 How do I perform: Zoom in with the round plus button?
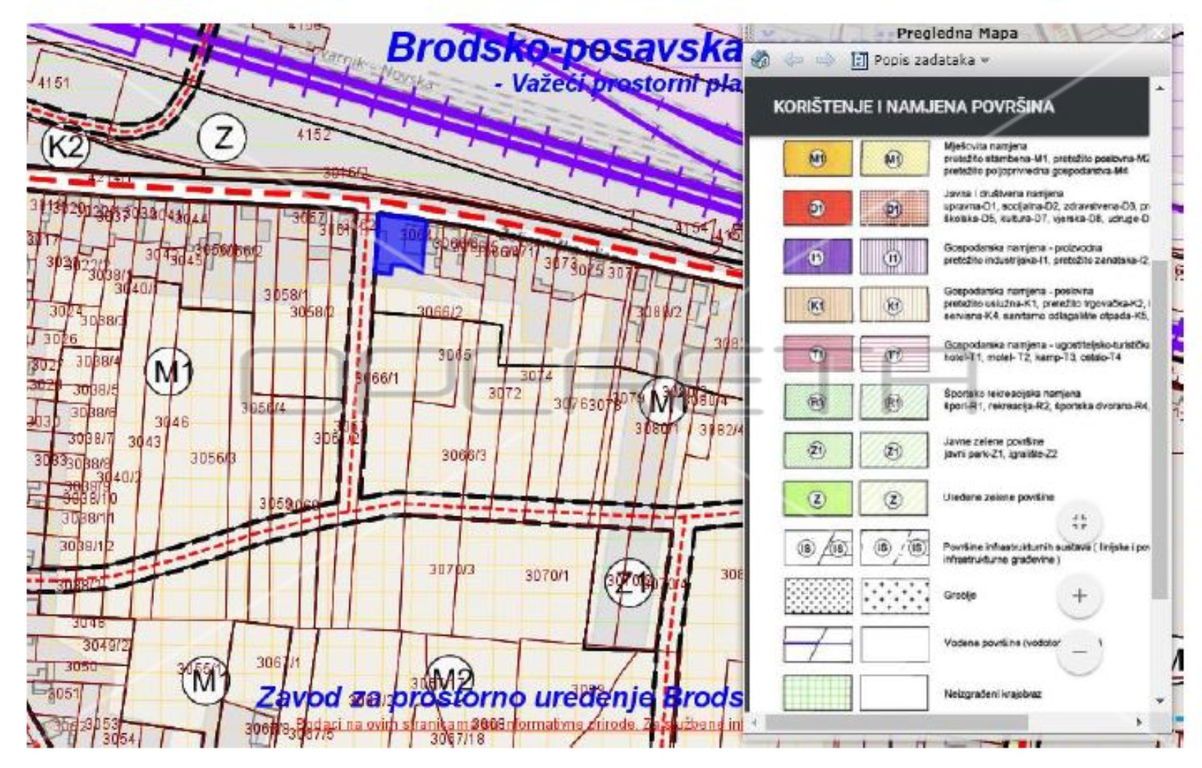[x=1079, y=597]
